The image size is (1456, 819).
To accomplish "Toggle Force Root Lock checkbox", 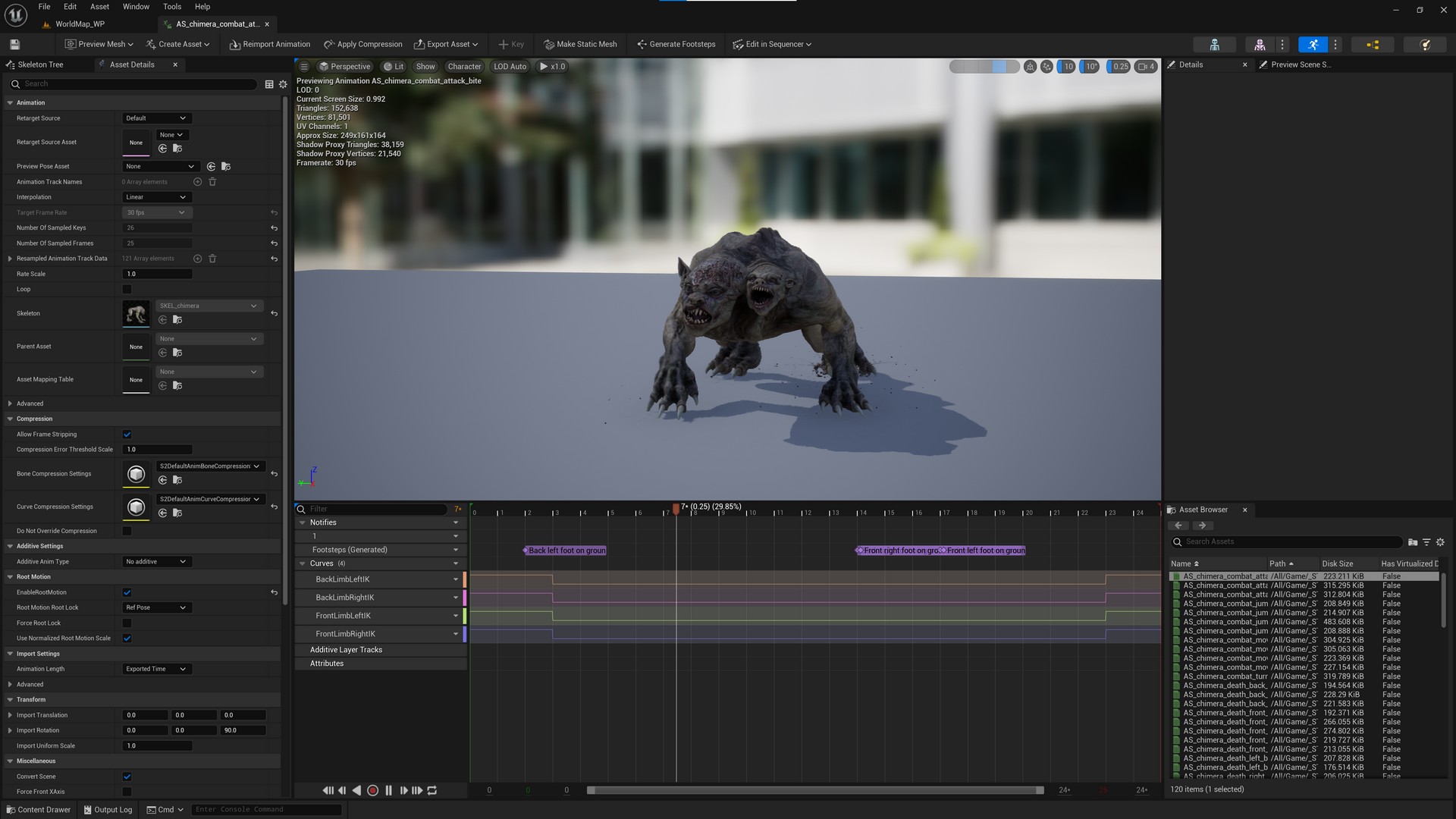I will click(127, 623).
